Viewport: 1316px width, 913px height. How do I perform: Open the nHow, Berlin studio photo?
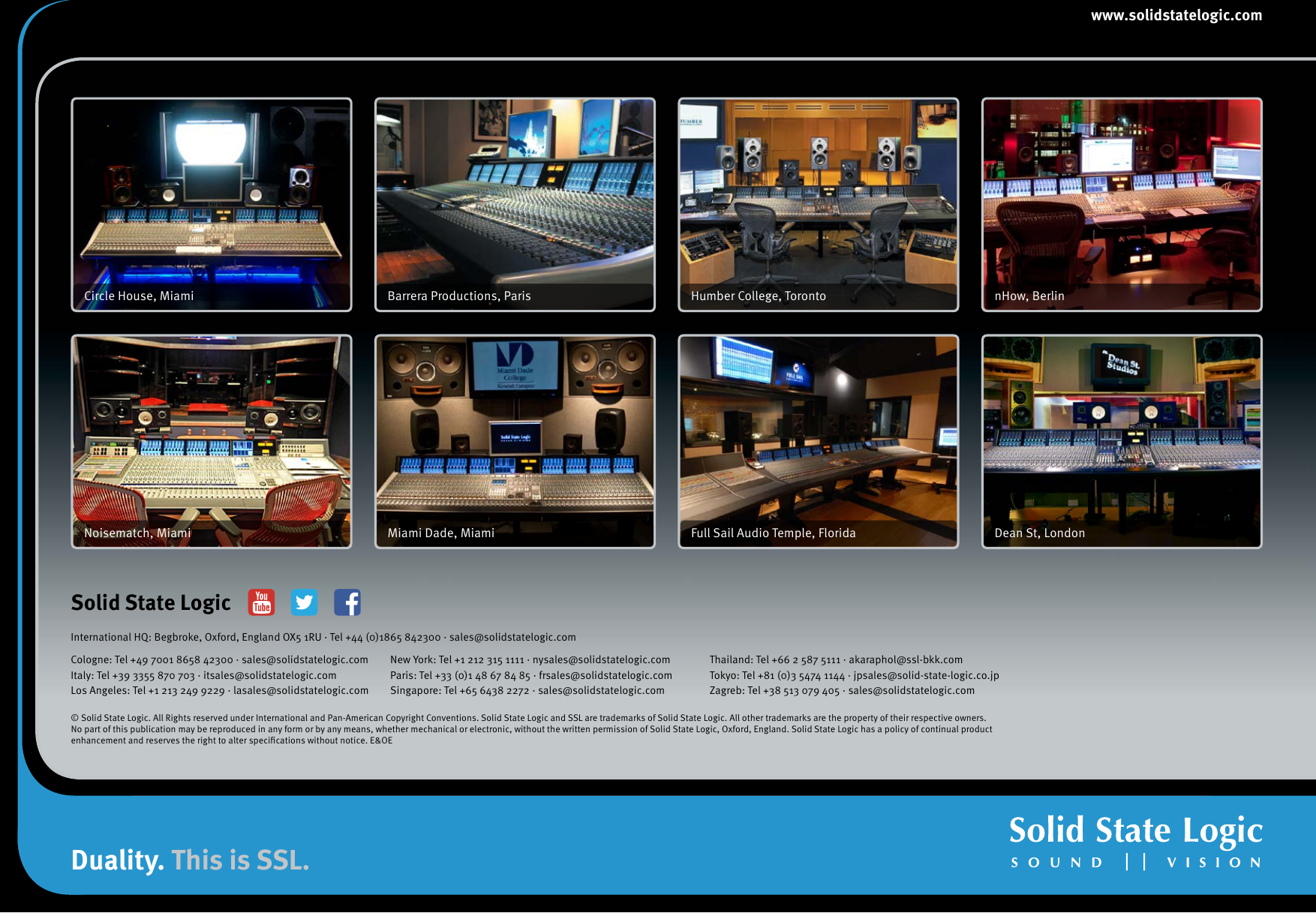click(x=1122, y=205)
